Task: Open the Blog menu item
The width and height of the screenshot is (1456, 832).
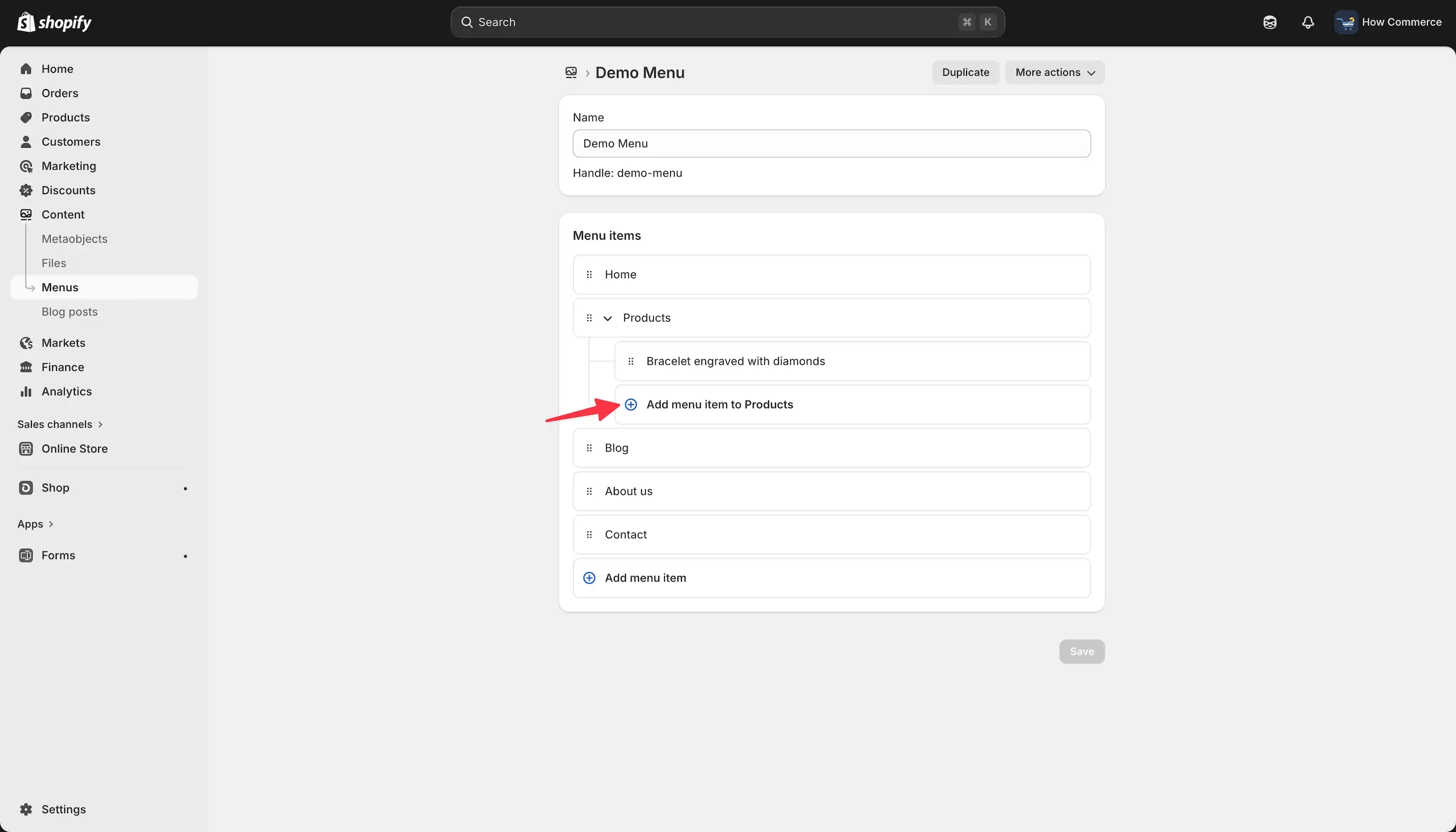Action: (x=832, y=448)
